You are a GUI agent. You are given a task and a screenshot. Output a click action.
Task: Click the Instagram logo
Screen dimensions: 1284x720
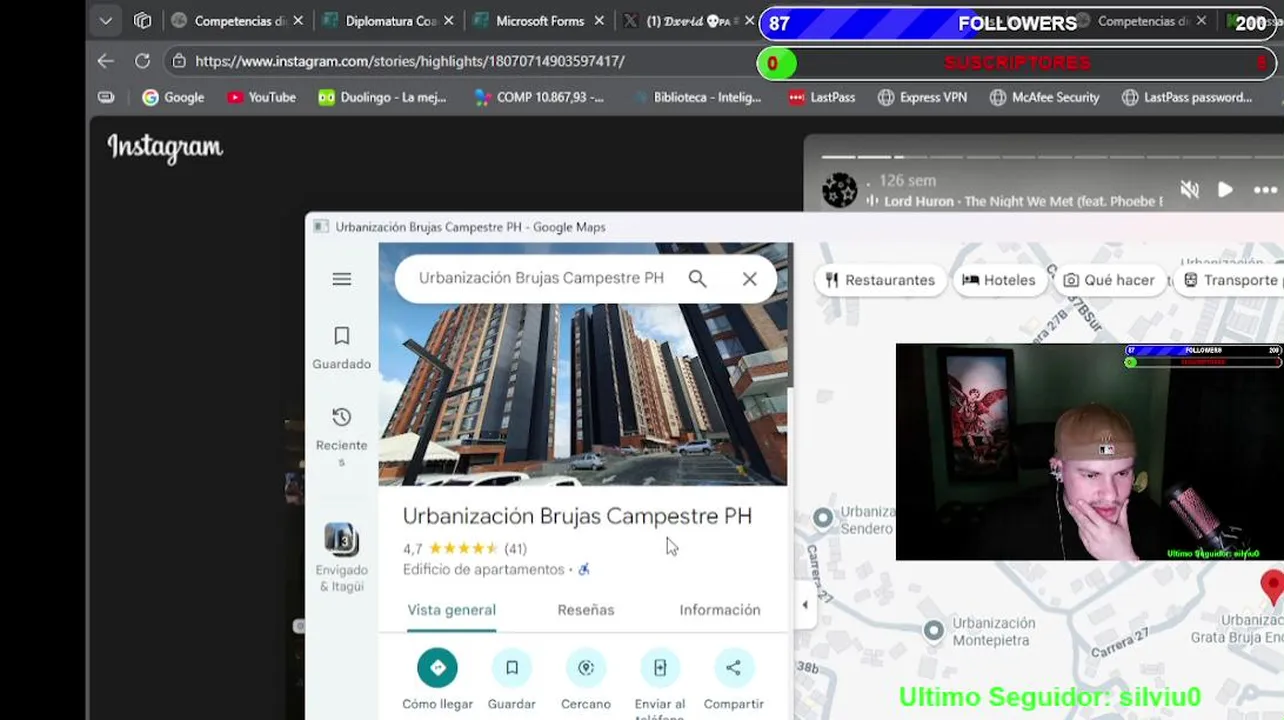coord(165,147)
